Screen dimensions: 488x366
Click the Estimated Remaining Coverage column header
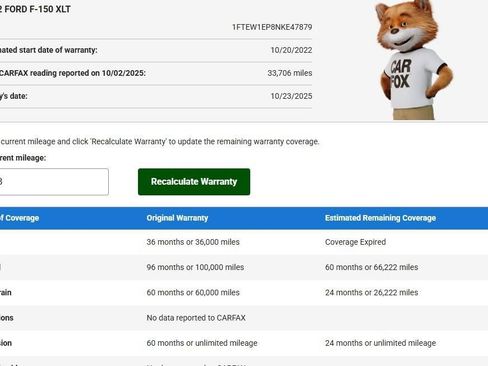pos(380,218)
